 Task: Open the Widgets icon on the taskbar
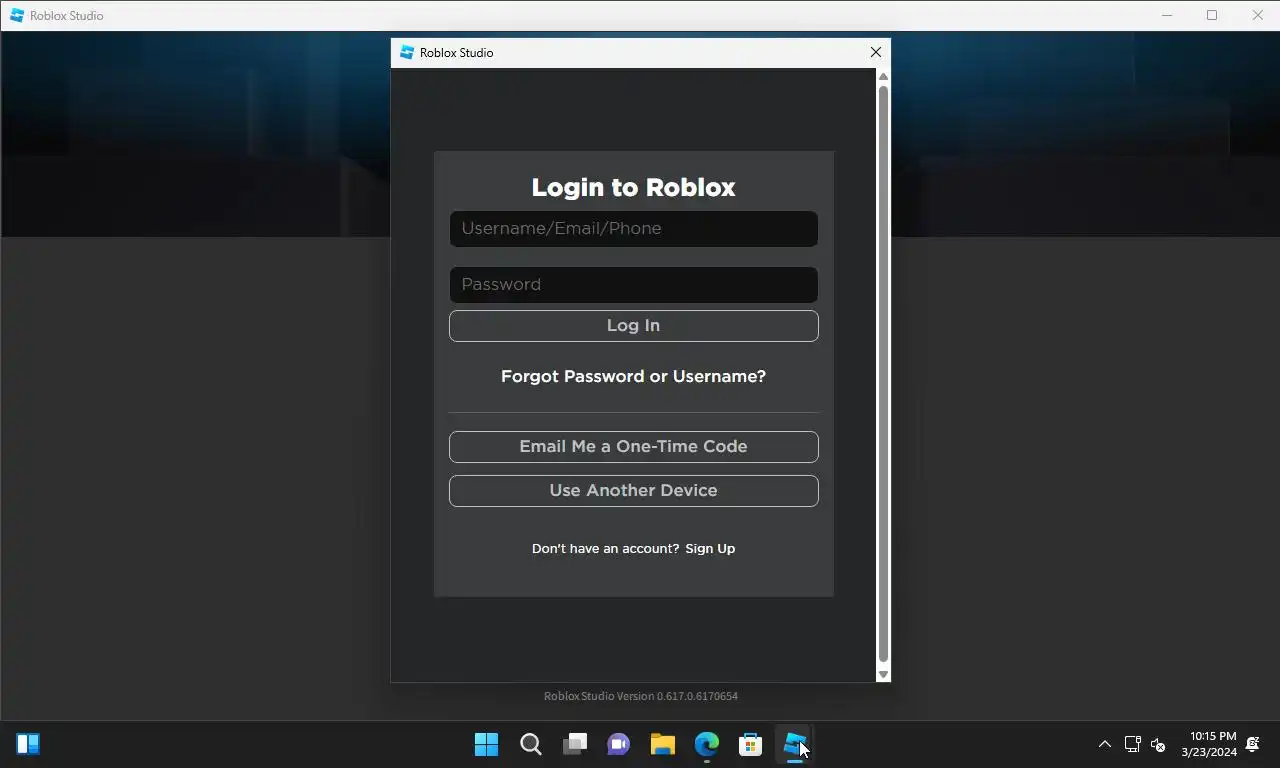pos(28,745)
